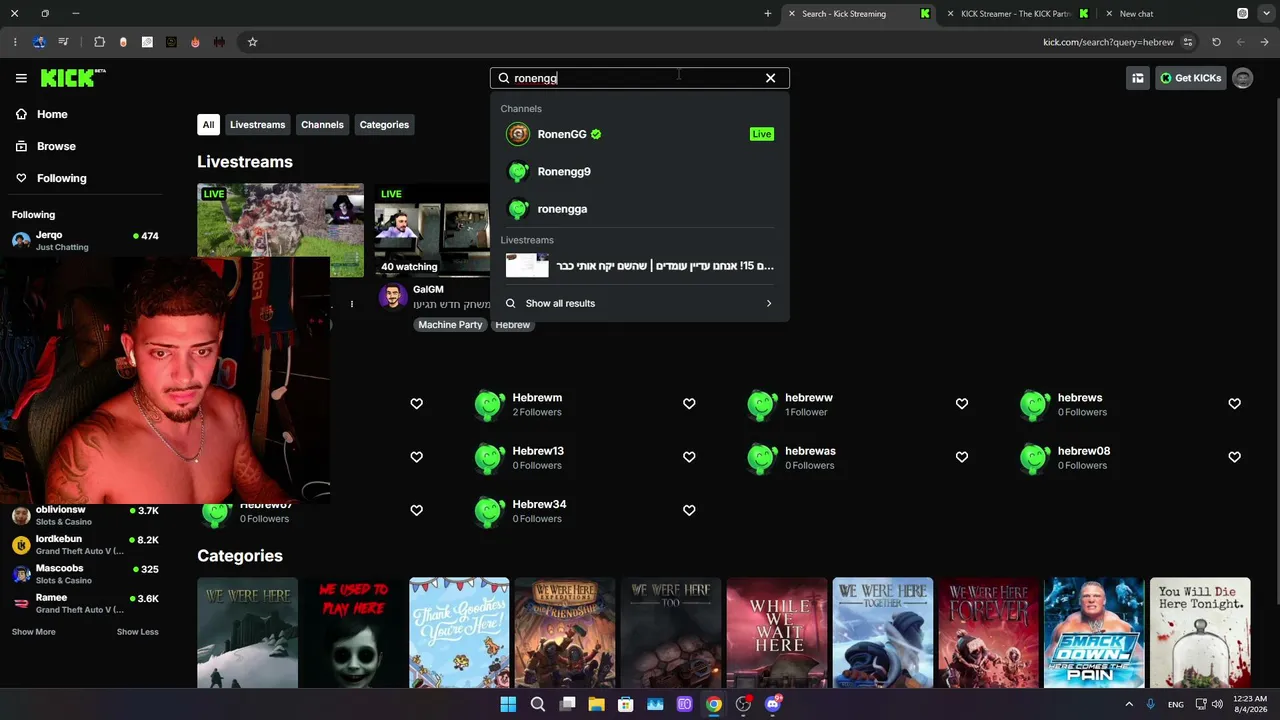
Task: Open the hebrewas channel avatar
Action: coord(762,457)
